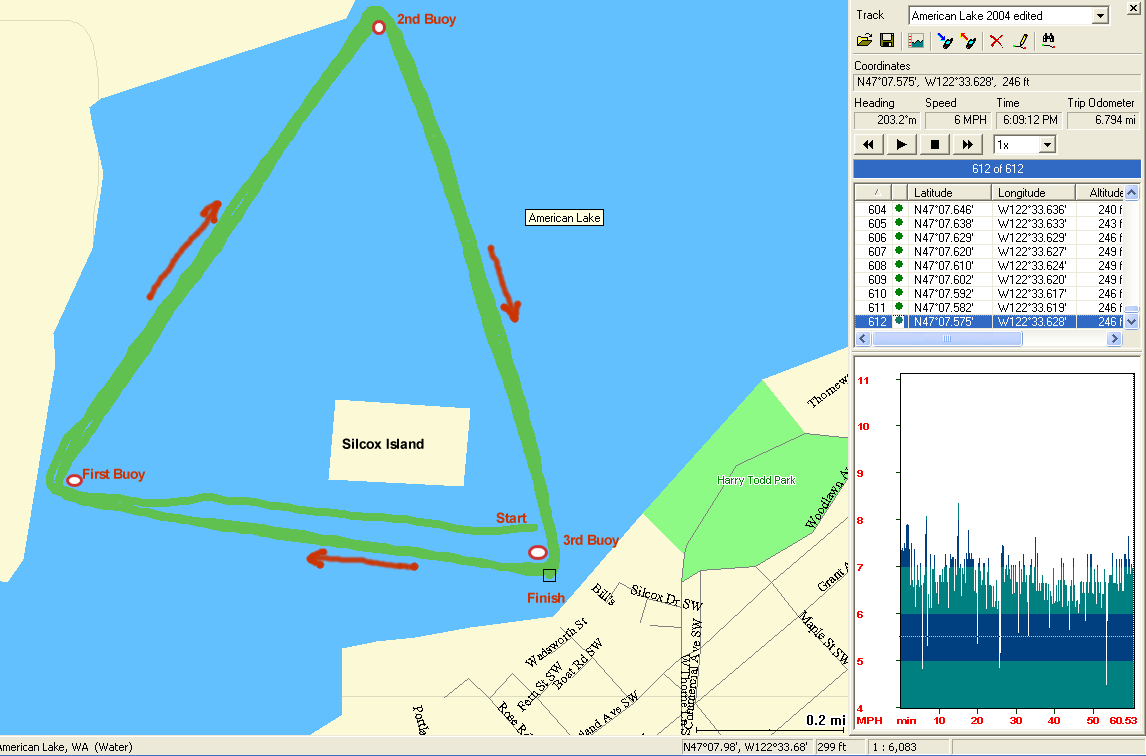Image resolution: width=1146 pixels, height=756 pixels.
Task: Click the horizontal scrollbar right arrow in table
Action: (x=1115, y=340)
